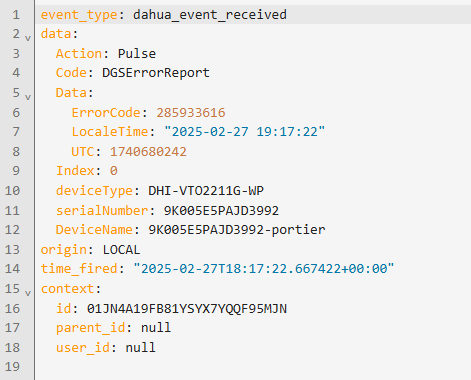Select the DGSErrorReport value

156,73
